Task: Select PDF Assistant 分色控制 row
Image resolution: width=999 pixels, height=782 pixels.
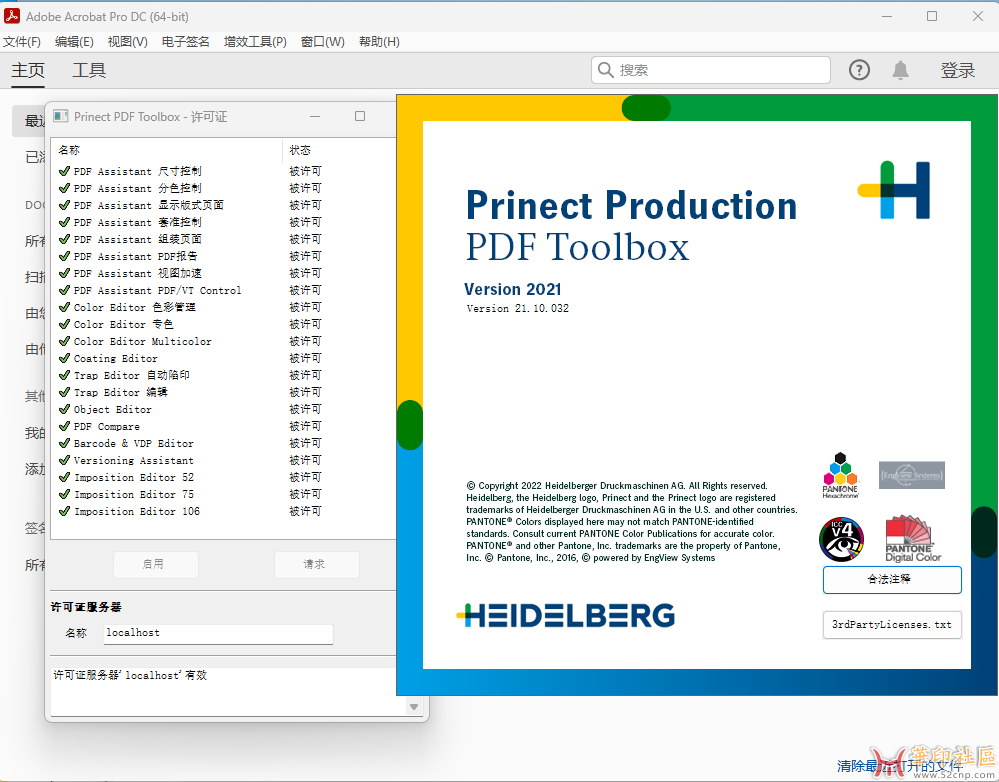Action: pos(224,188)
